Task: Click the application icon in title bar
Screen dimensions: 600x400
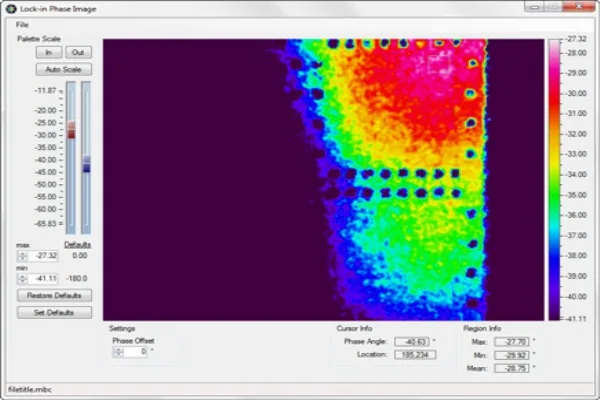Action: [x=11, y=8]
